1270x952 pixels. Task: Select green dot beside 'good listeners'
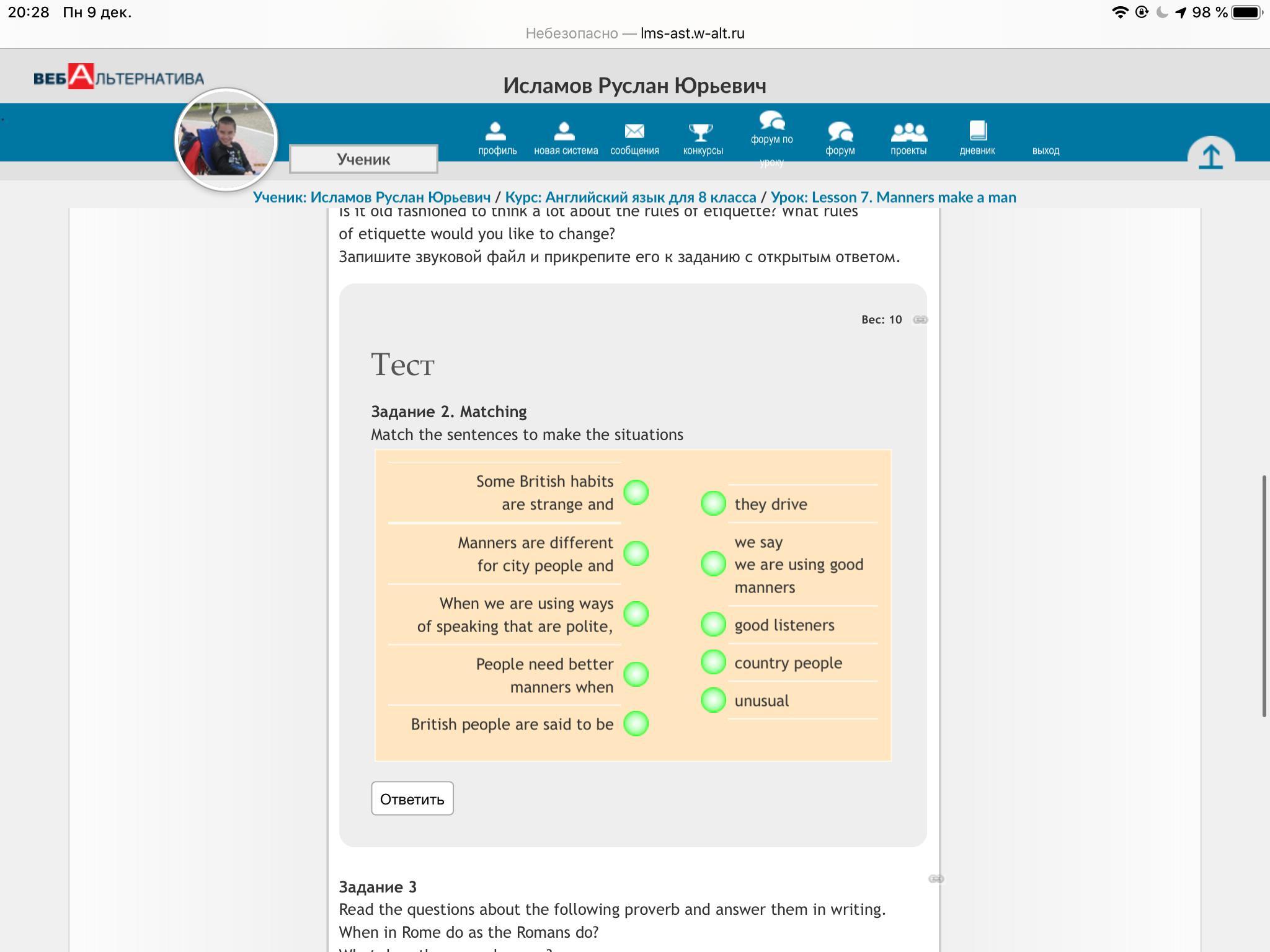coord(713,624)
